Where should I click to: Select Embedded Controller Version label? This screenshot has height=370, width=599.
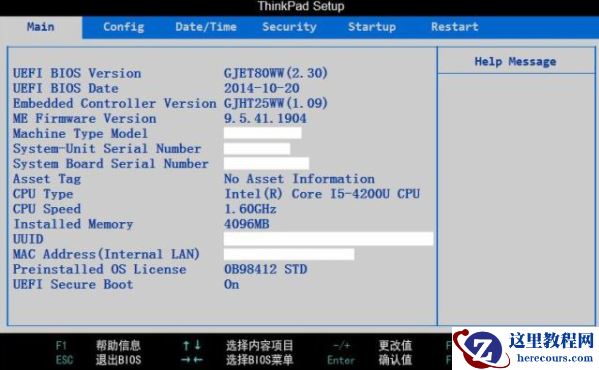[x=115, y=103]
